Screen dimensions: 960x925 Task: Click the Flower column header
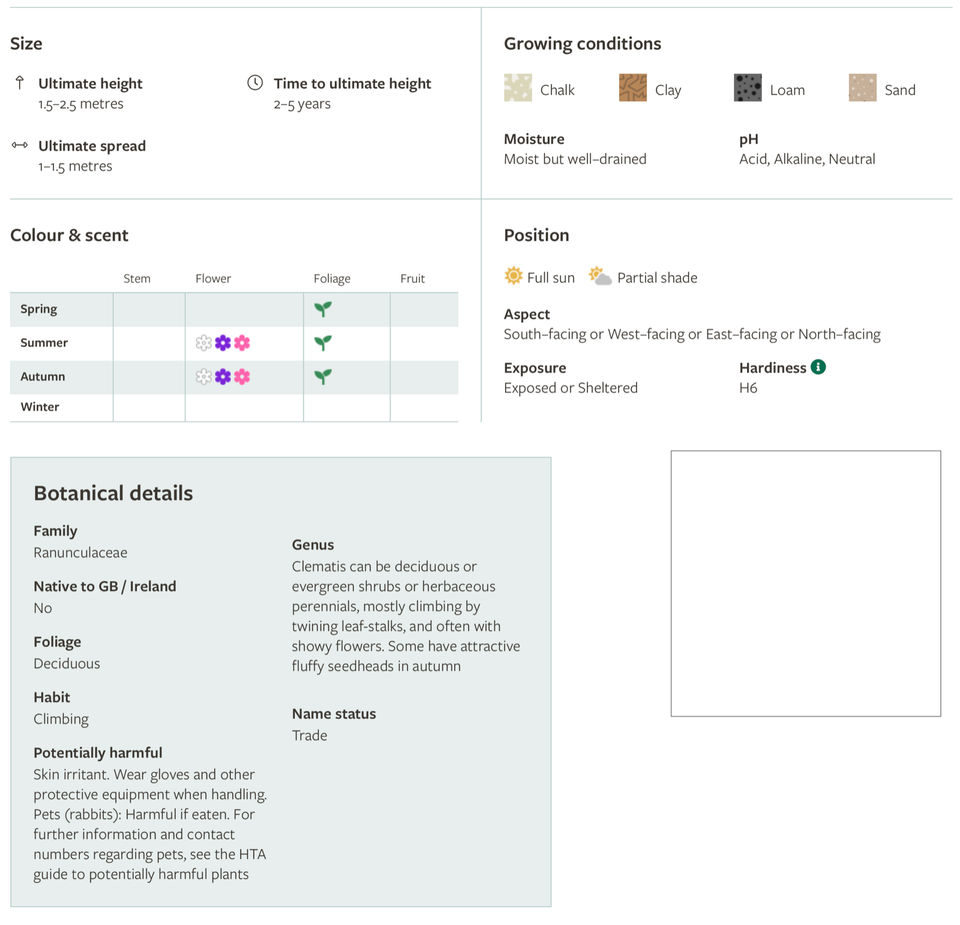213,278
